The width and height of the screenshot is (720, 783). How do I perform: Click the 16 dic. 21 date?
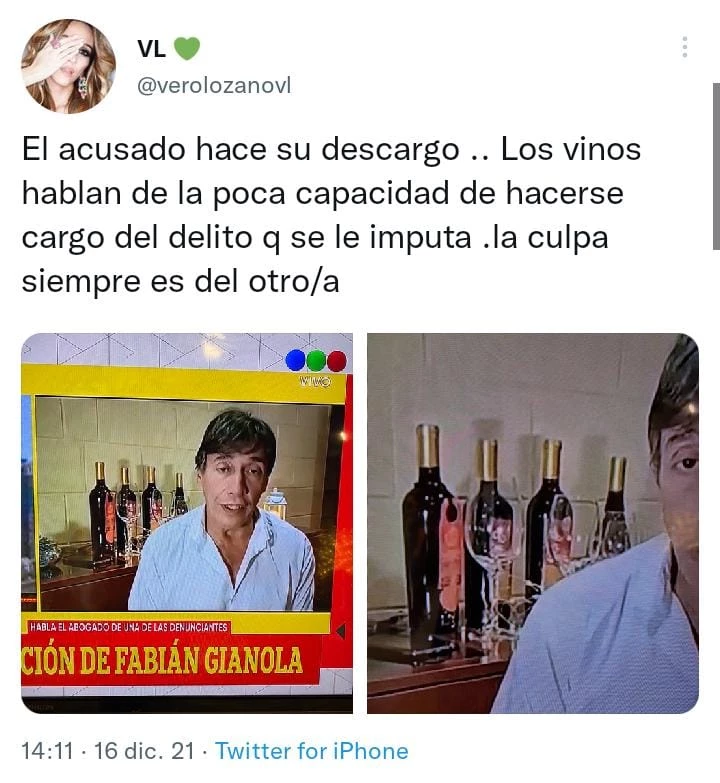click(x=144, y=751)
